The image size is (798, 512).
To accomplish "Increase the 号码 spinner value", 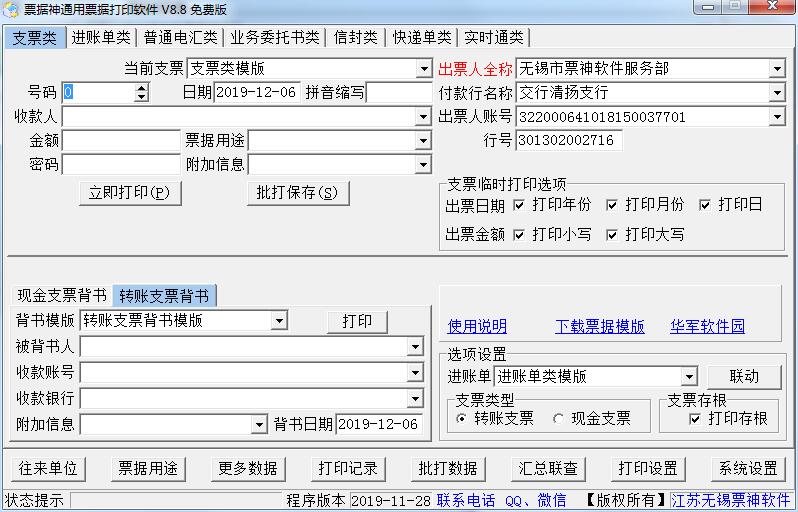I will [x=142, y=88].
